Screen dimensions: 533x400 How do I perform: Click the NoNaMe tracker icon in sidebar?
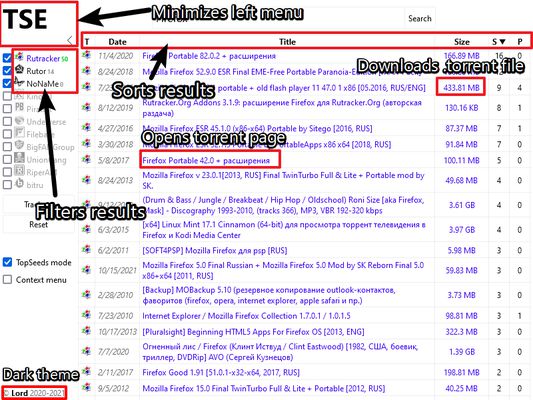[x=19, y=82]
